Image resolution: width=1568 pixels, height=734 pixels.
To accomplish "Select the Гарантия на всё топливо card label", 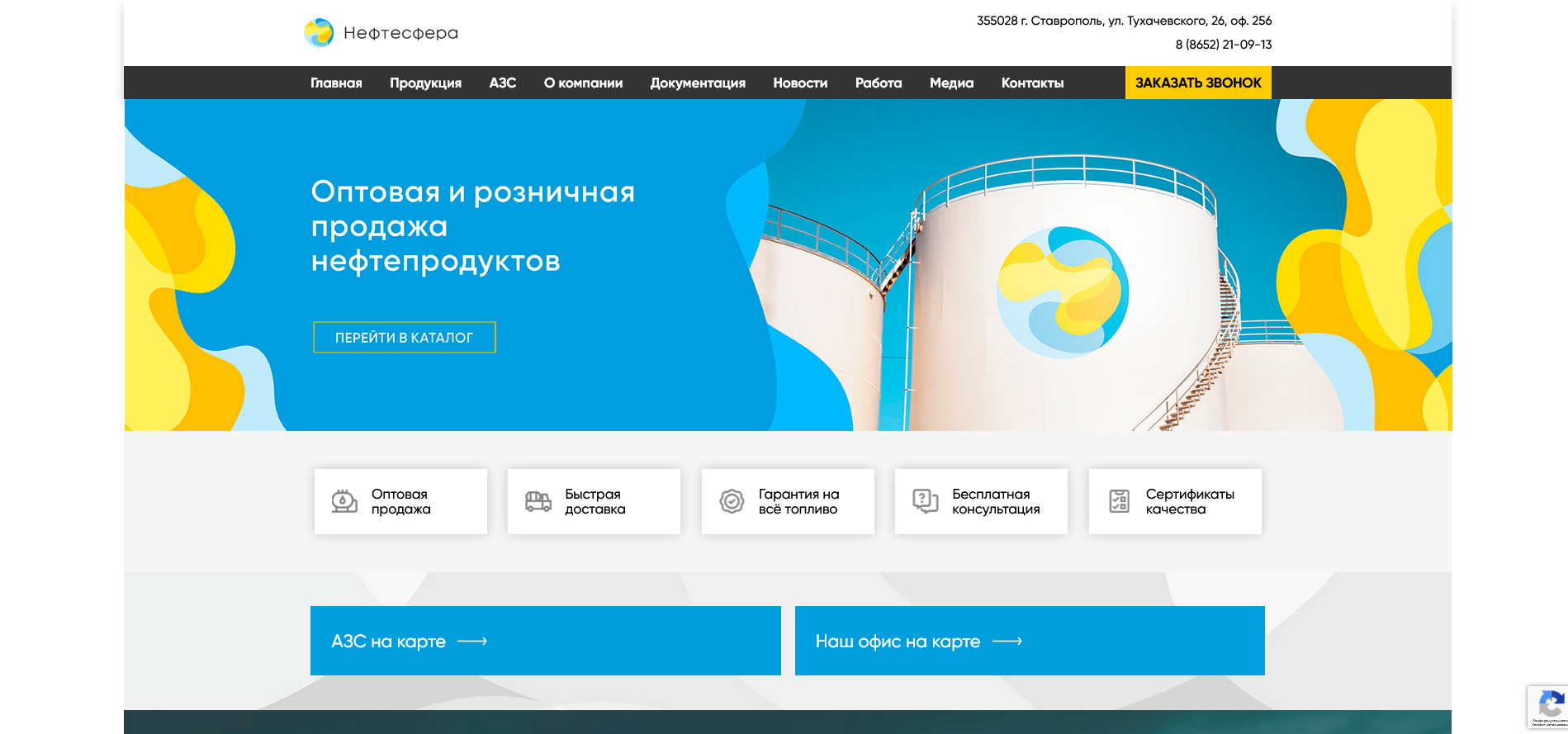I will coord(798,501).
